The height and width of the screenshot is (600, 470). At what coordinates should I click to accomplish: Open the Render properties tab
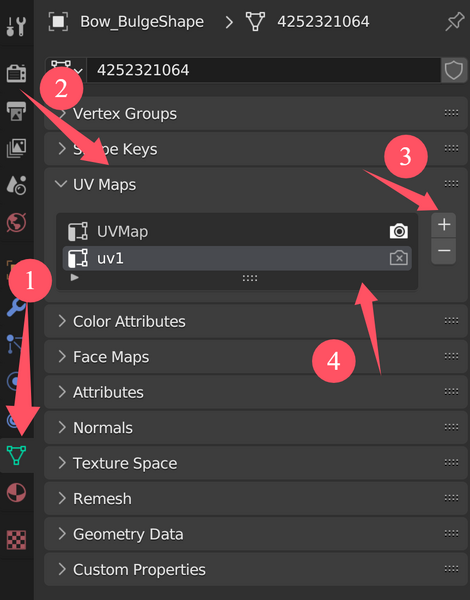point(16,73)
